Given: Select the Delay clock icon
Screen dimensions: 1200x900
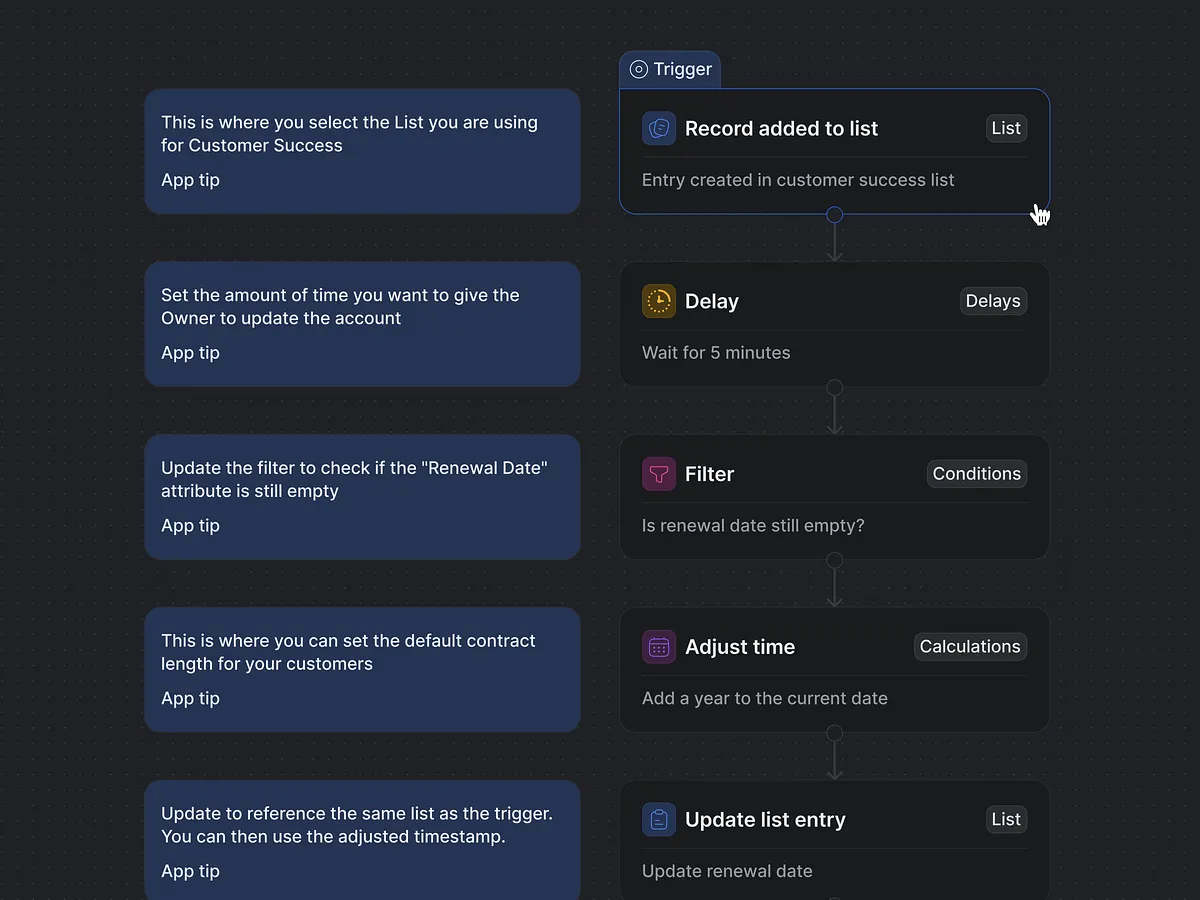Looking at the screenshot, I should [658, 301].
